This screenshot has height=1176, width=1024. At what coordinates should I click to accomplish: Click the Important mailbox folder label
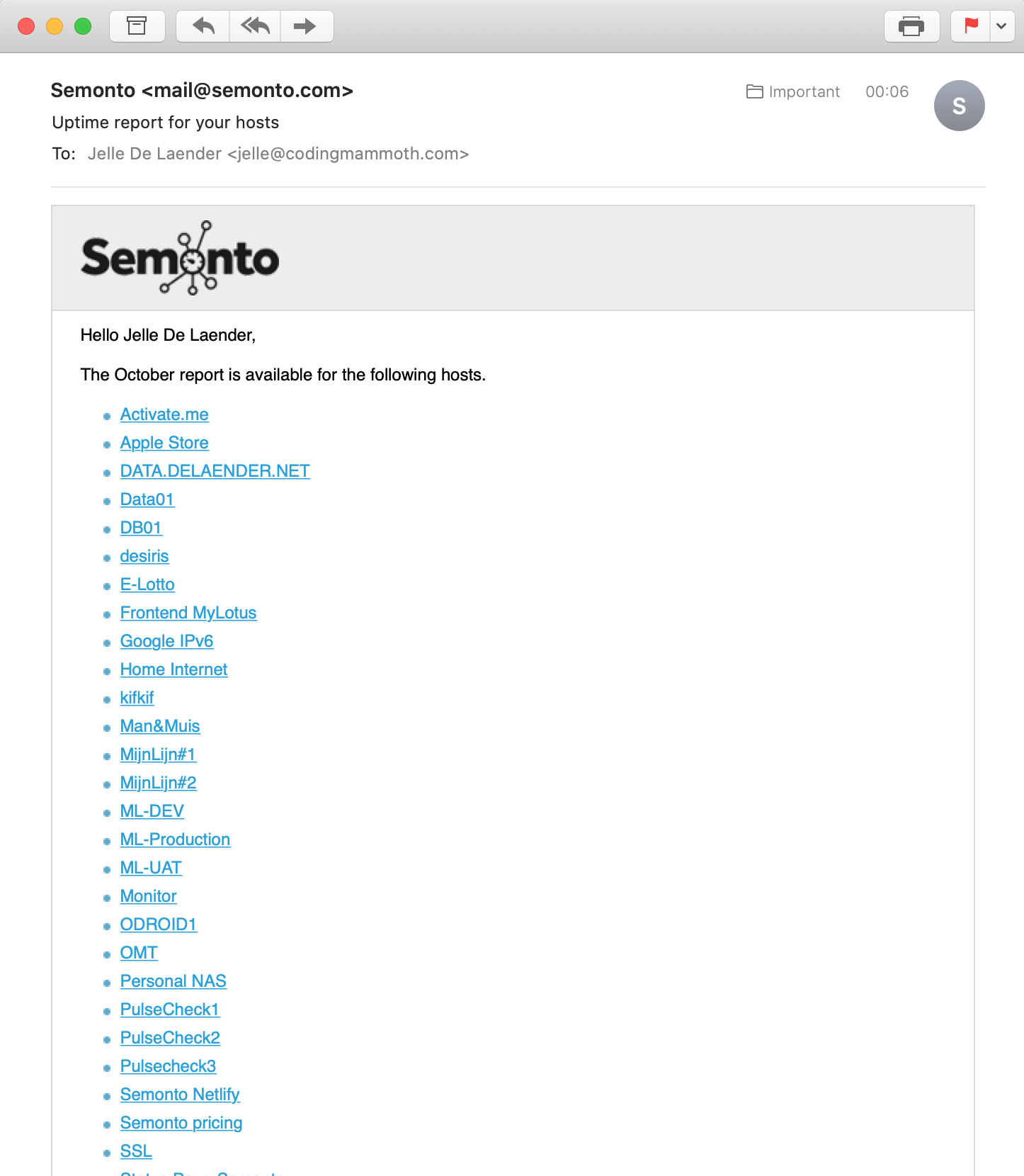[x=793, y=92]
